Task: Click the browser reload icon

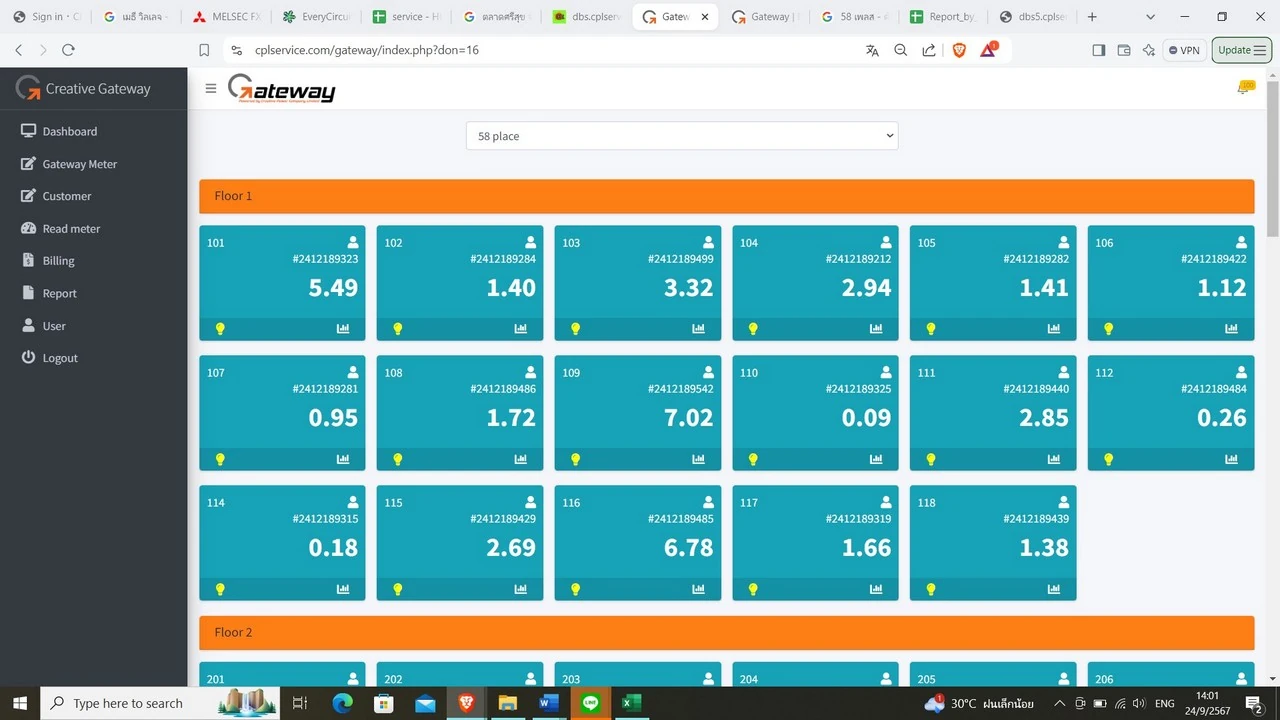Action: (68, 50)
